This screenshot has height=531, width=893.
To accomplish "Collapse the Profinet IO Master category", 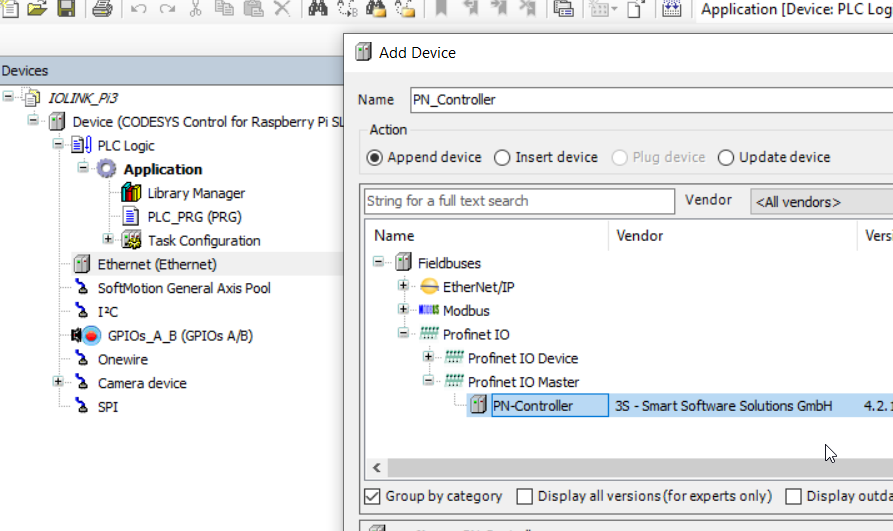I will [428, 380].
